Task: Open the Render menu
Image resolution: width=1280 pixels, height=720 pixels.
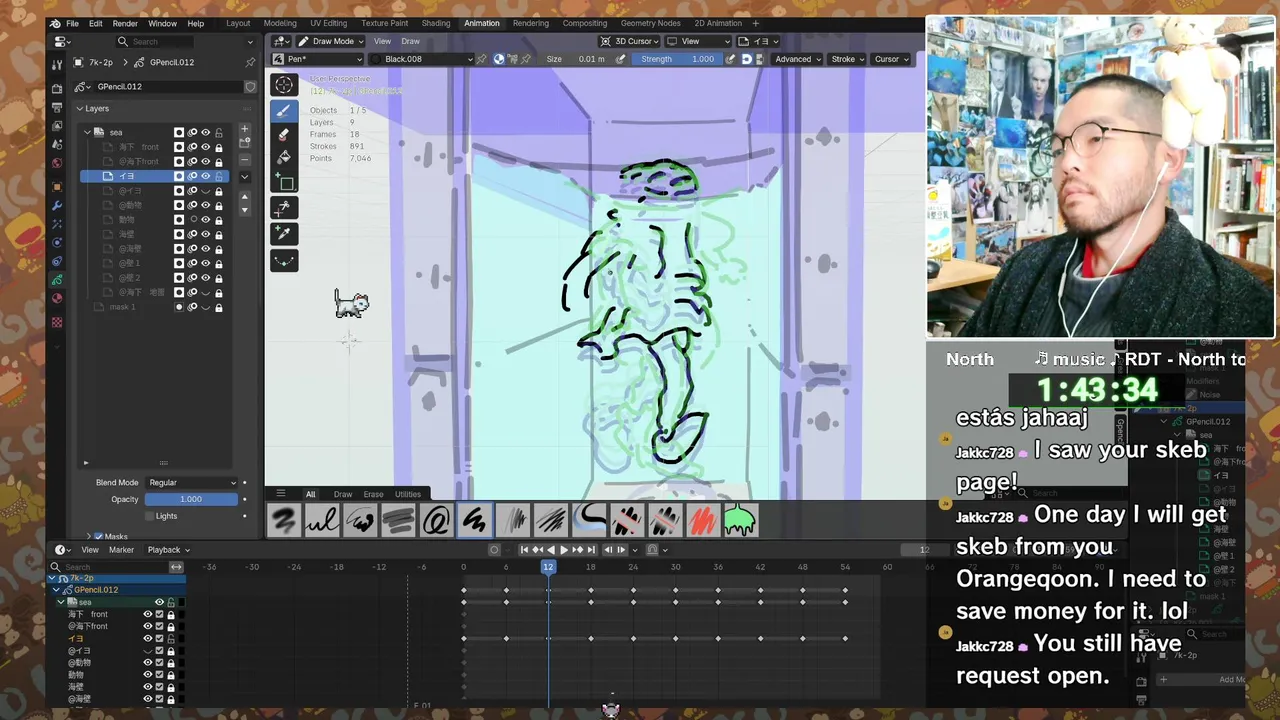Action: click(125, 23)
